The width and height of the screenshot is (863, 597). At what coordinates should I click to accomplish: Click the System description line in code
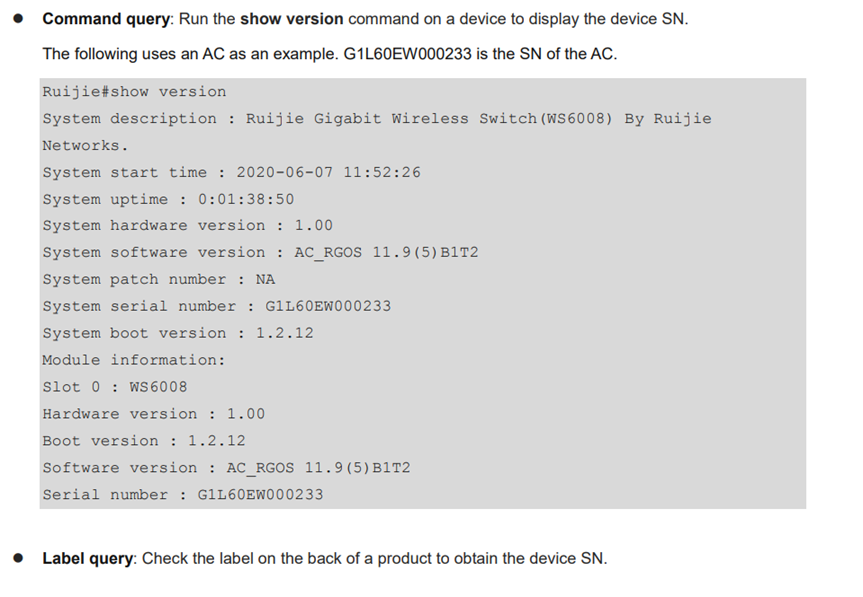pos(377,119)
